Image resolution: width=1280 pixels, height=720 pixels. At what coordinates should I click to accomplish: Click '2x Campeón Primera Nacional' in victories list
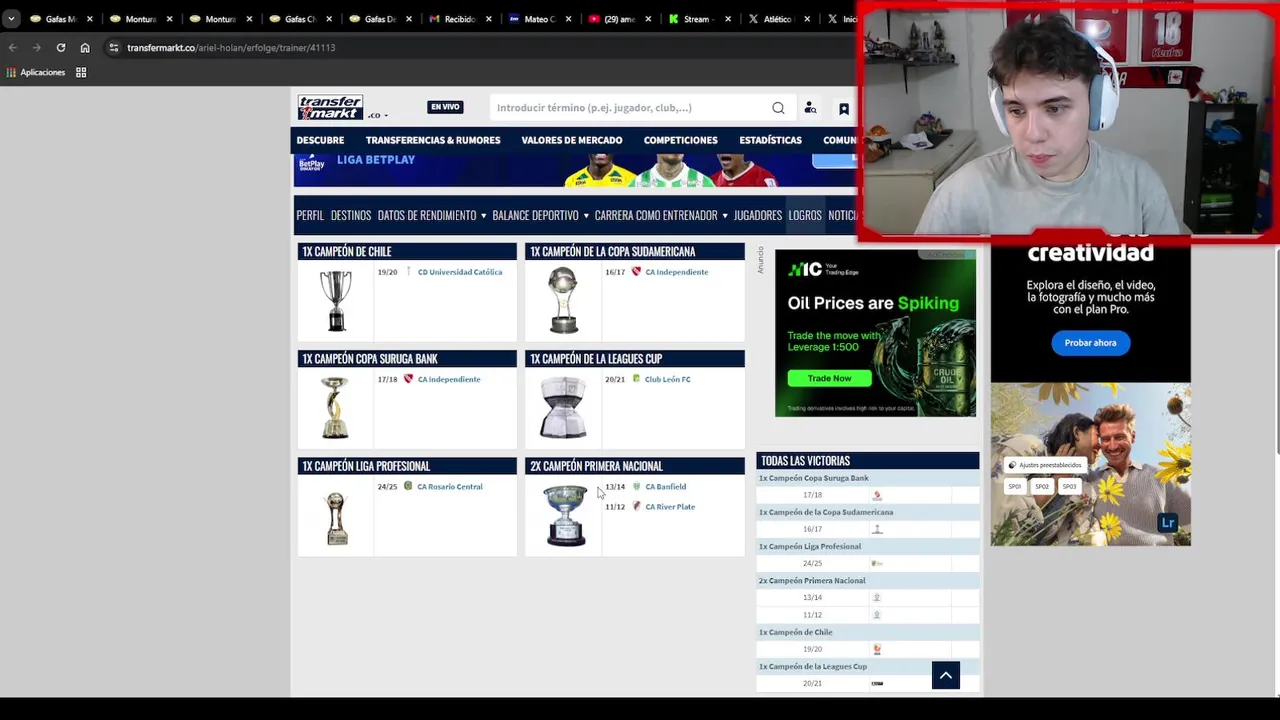click(812, 580)
